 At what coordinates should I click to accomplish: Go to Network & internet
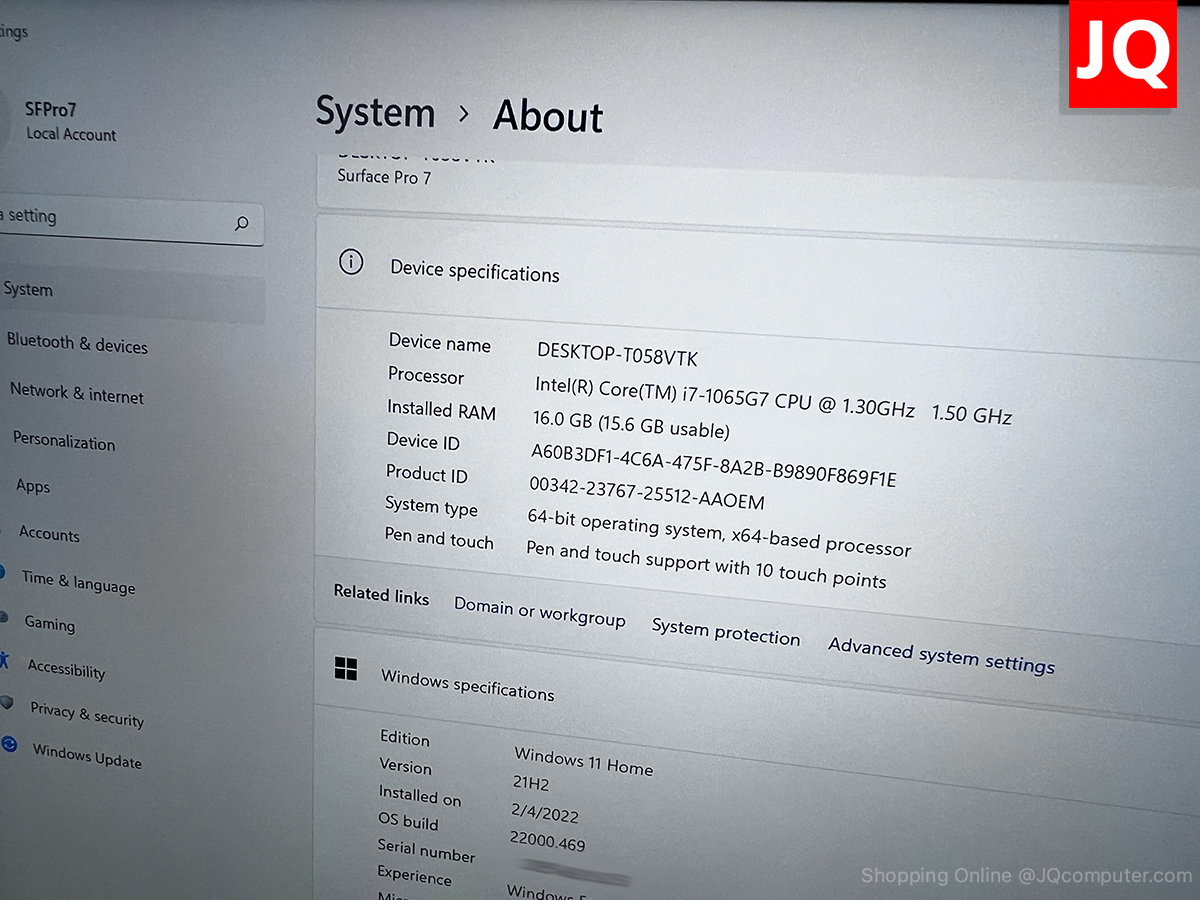77,394
